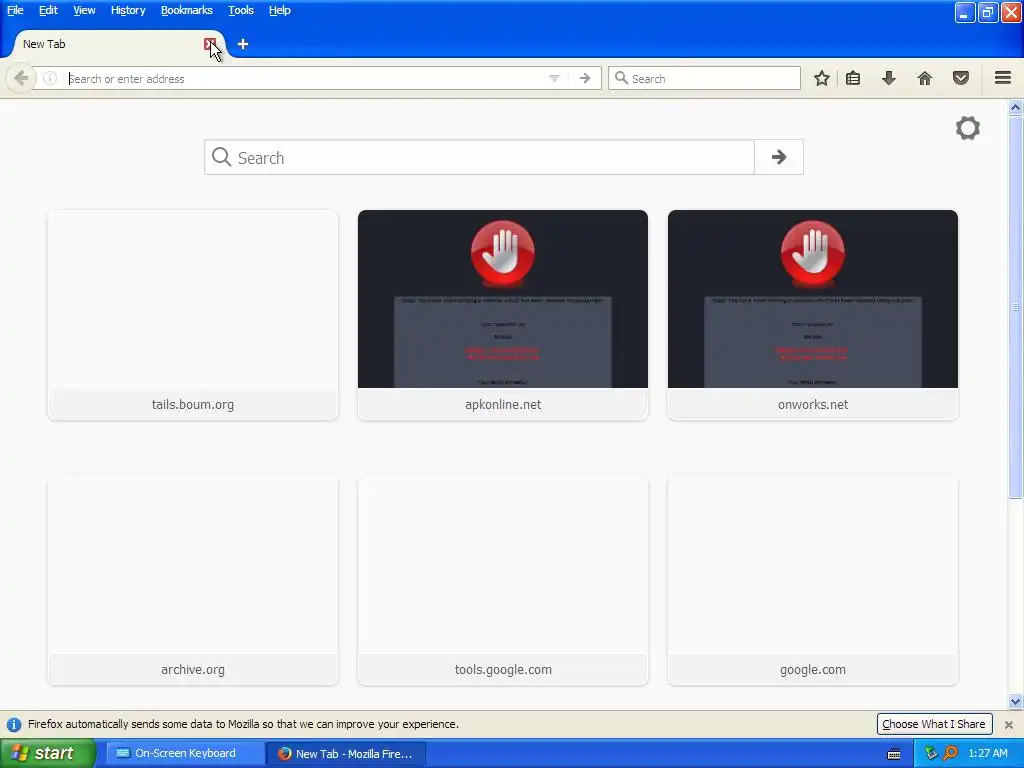Open the bookmarks list icon
The width and height of the screenshot is (1024, 768).
853,78
